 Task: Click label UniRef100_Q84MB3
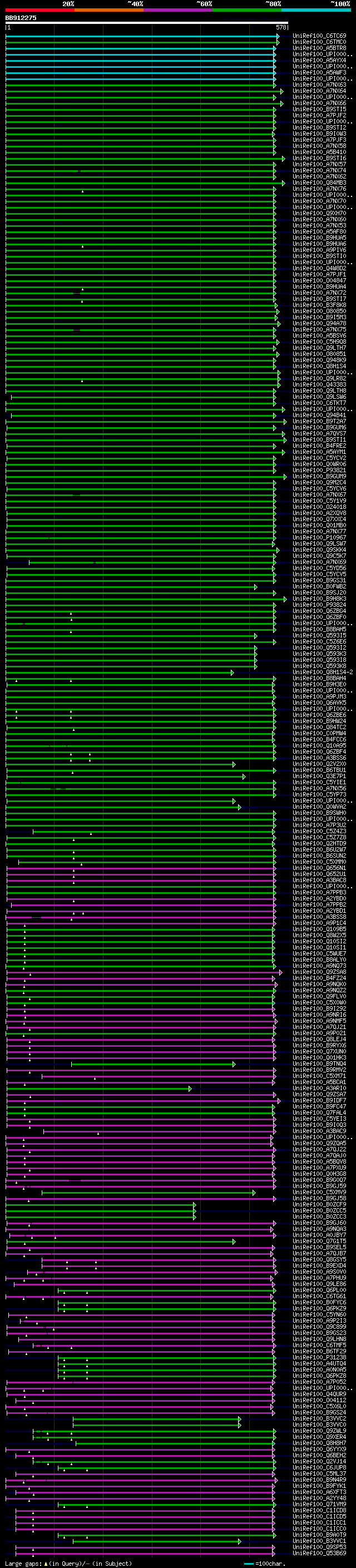click(319, 182)
